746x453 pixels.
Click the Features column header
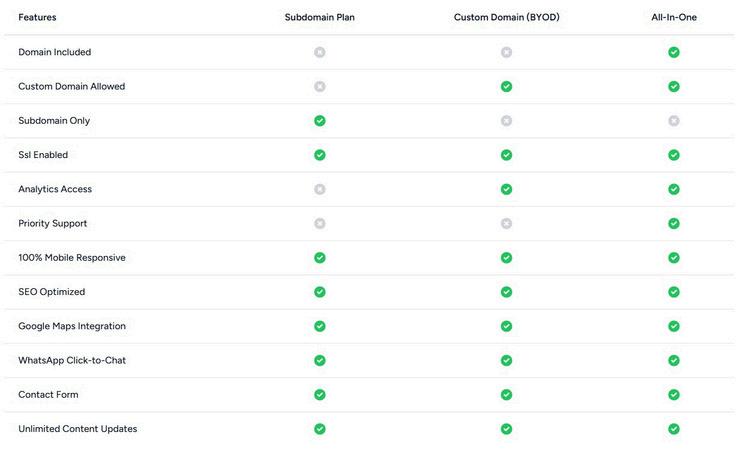click(37, 17)
